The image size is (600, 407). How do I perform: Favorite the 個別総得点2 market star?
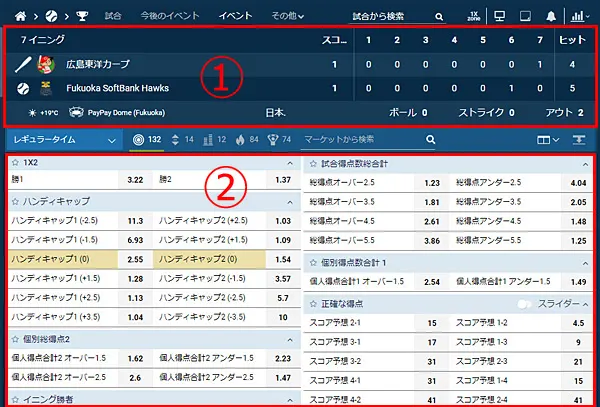[x=15, y=339]
